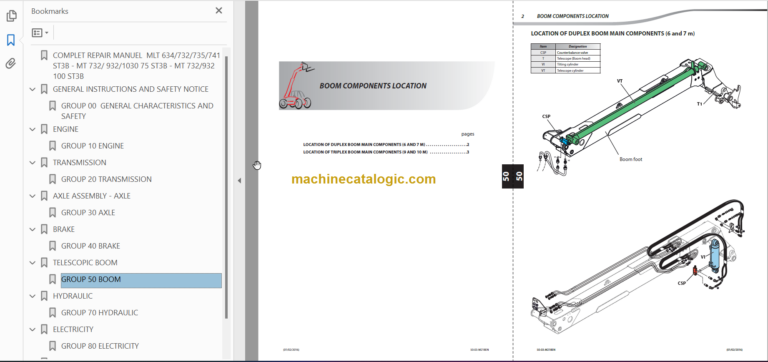
Task: Click bookmark icon beside GROUP 40 BRAKE
Action: click(x=52, y=246)
